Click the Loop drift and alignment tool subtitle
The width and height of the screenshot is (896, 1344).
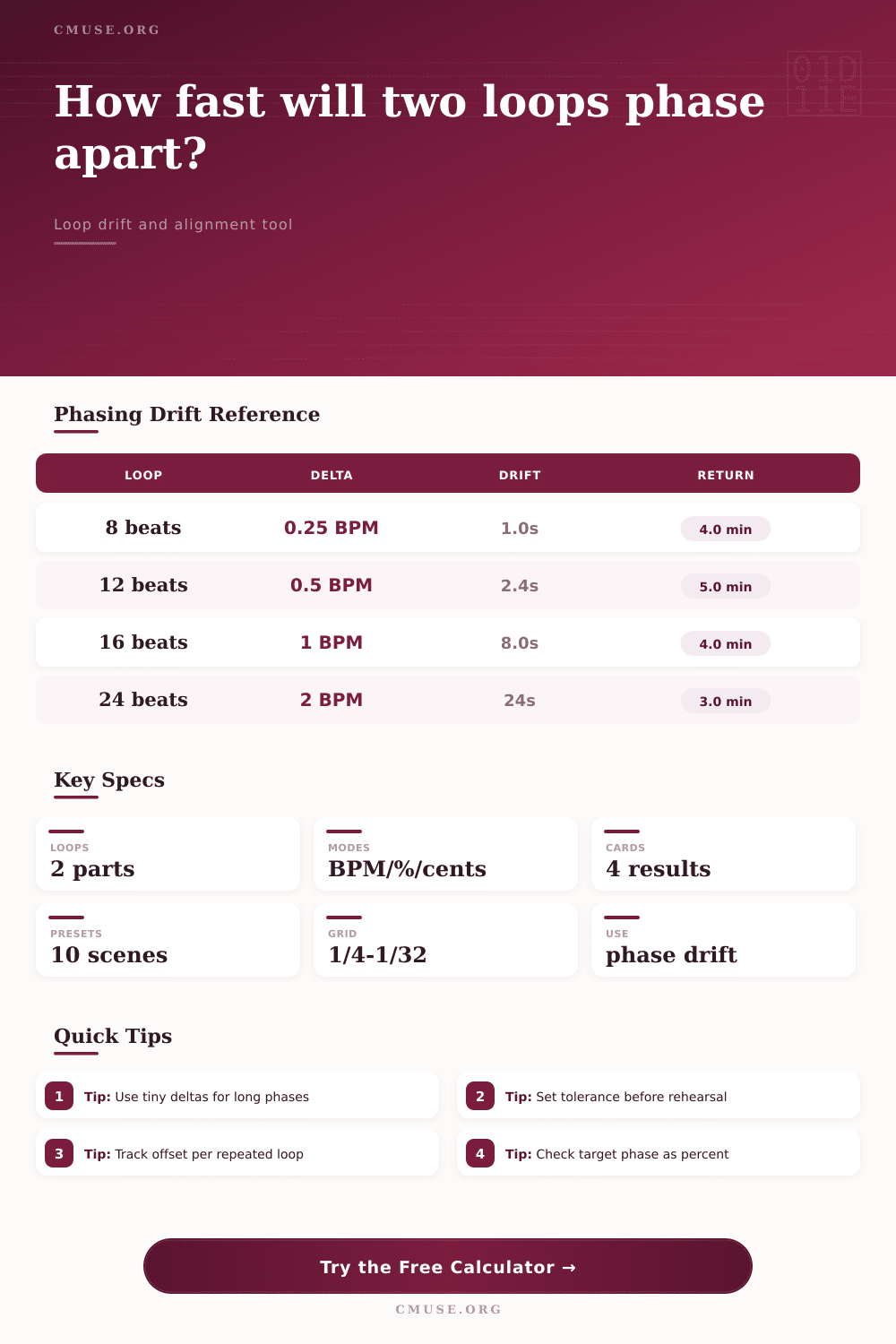tap(173, 224)
